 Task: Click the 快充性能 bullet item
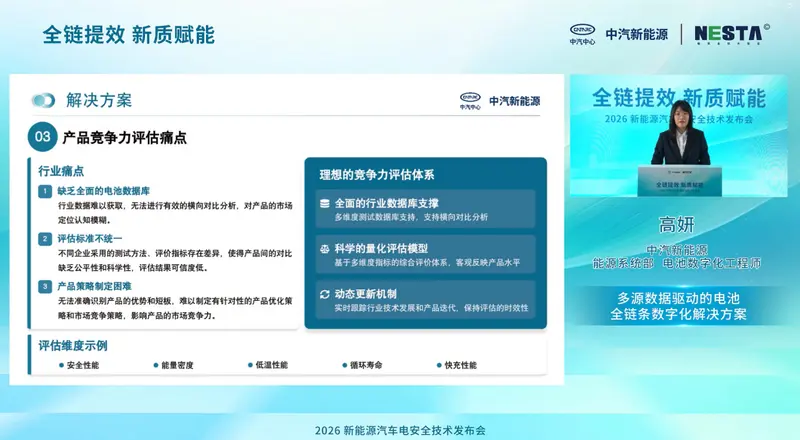point(456,365)
